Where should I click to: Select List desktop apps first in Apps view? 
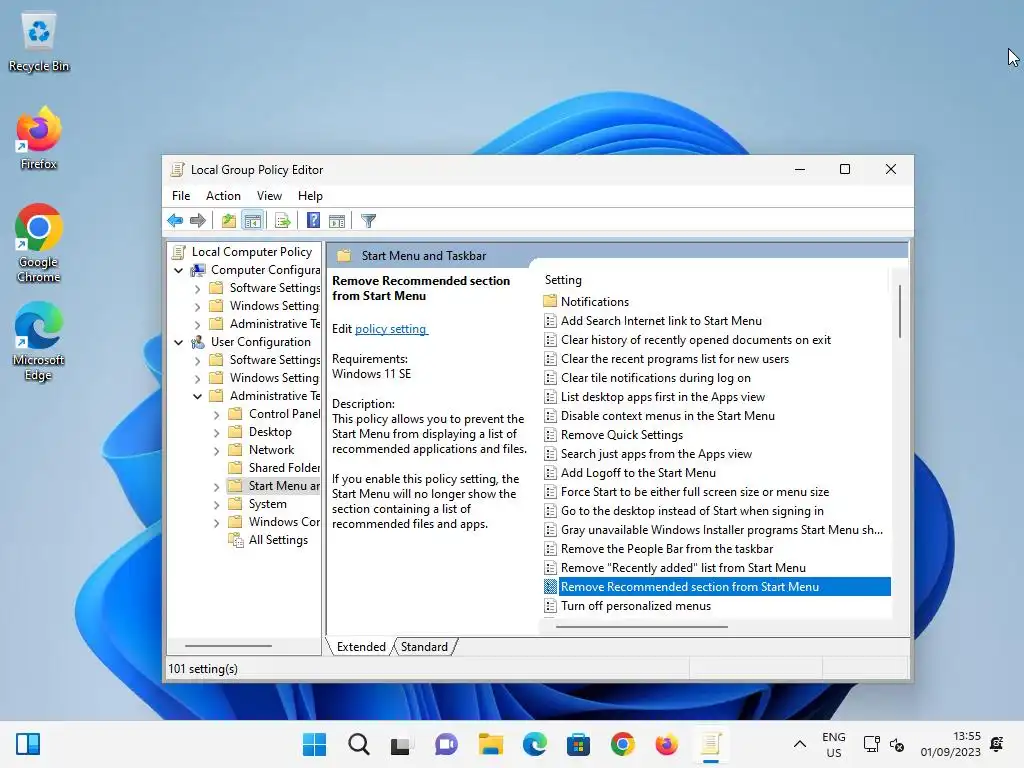(x=662, y=396)
